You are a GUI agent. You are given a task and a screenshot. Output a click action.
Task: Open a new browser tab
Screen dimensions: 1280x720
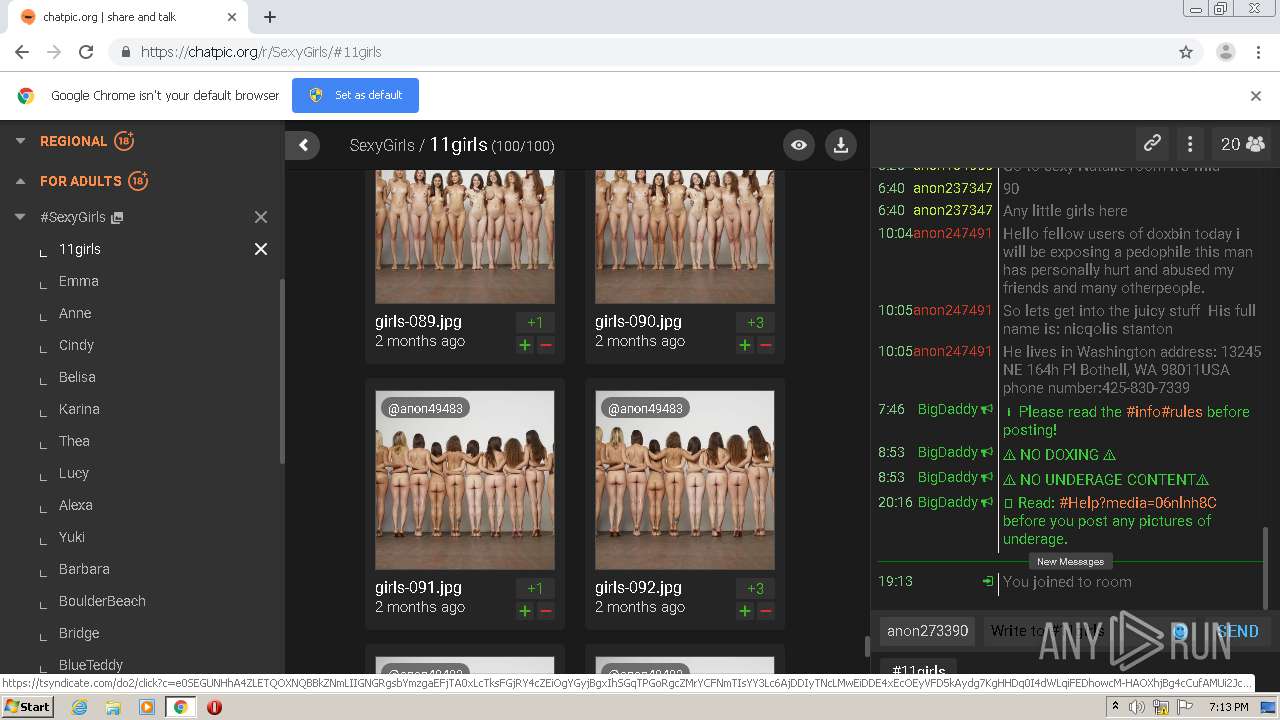pyautogui.click(x=270, y=17)
